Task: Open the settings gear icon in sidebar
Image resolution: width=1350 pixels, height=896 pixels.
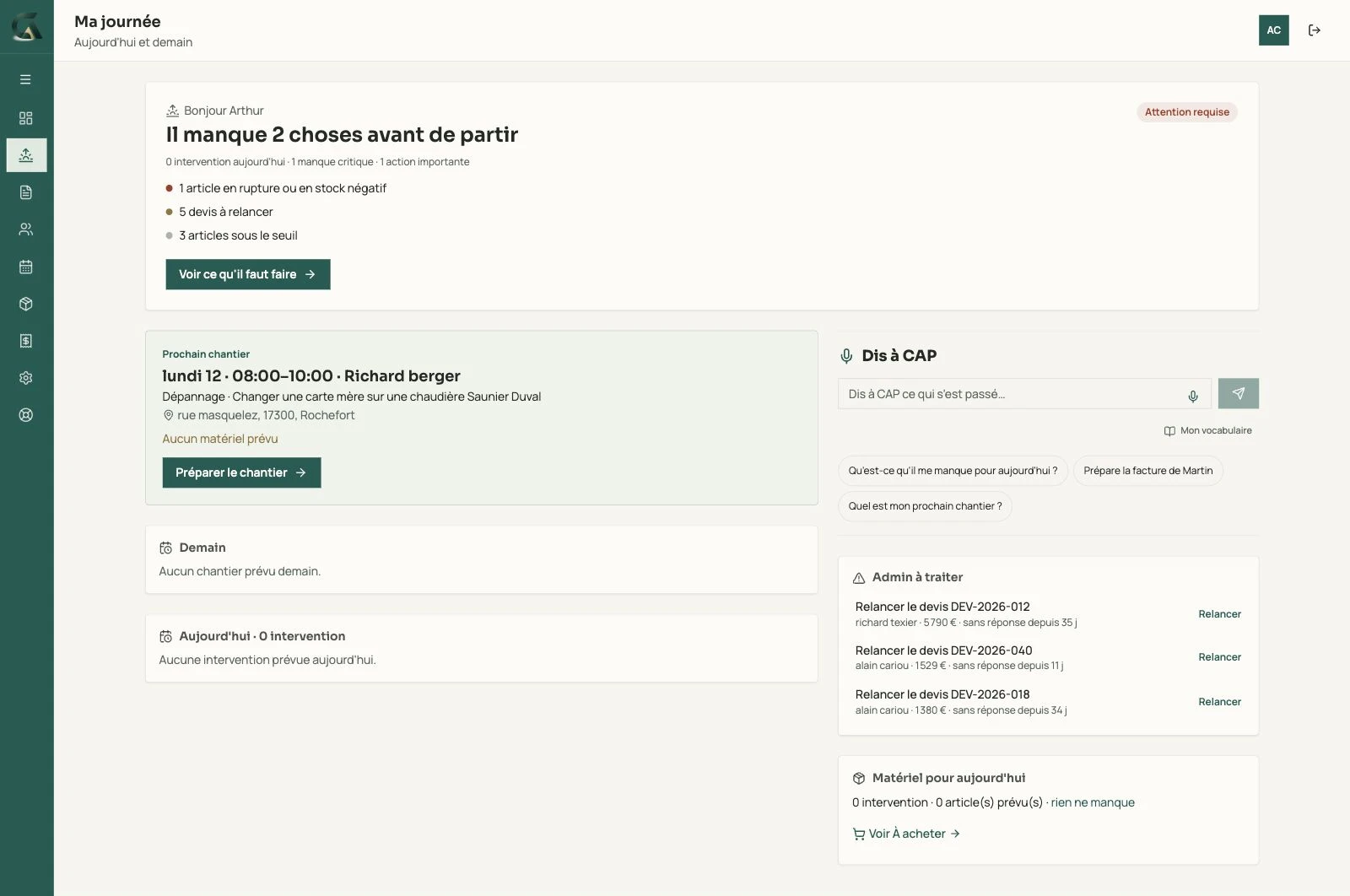Action: coord(26,378)
